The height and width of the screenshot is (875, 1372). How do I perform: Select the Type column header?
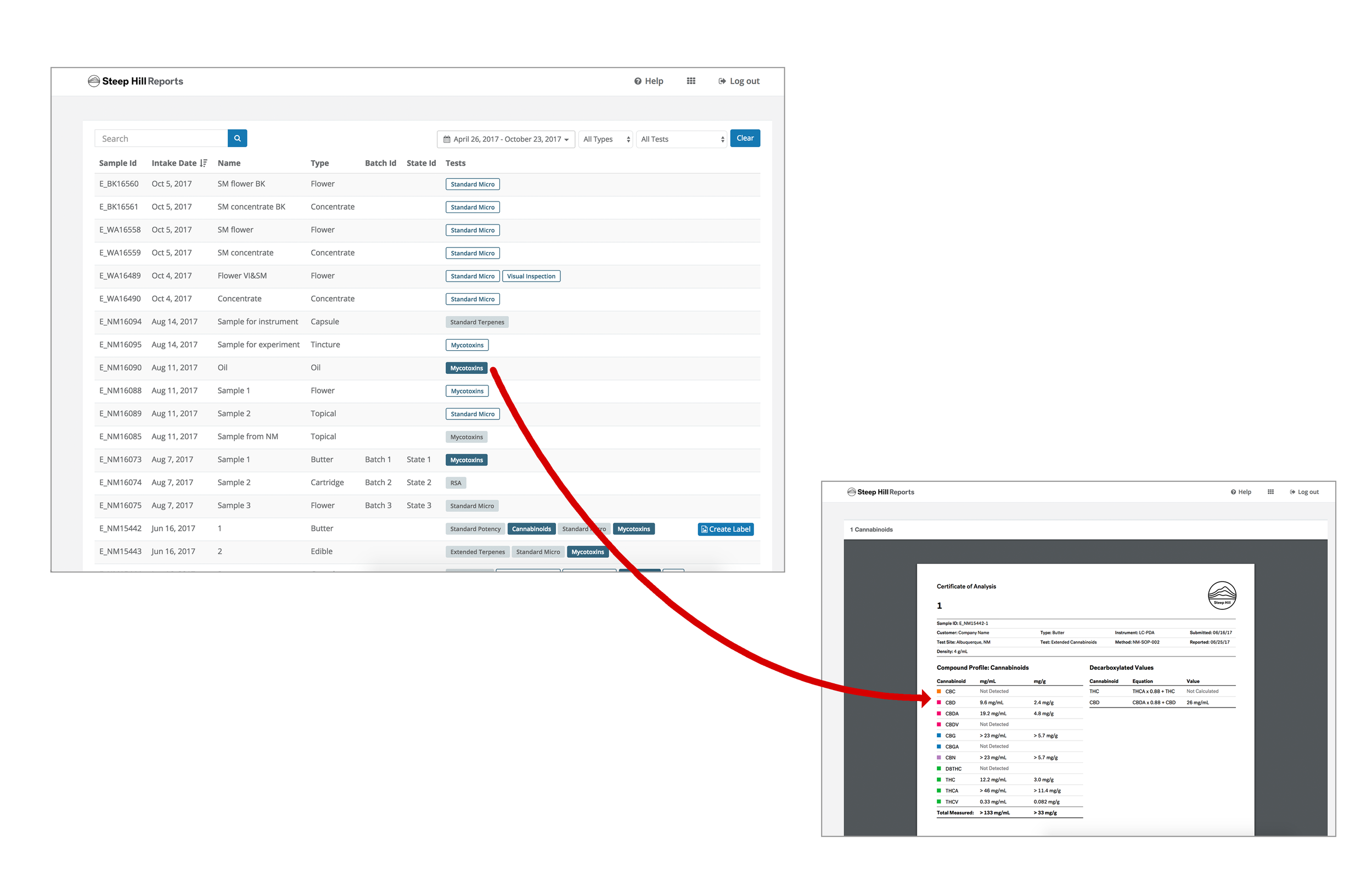(x=319, y=163)
